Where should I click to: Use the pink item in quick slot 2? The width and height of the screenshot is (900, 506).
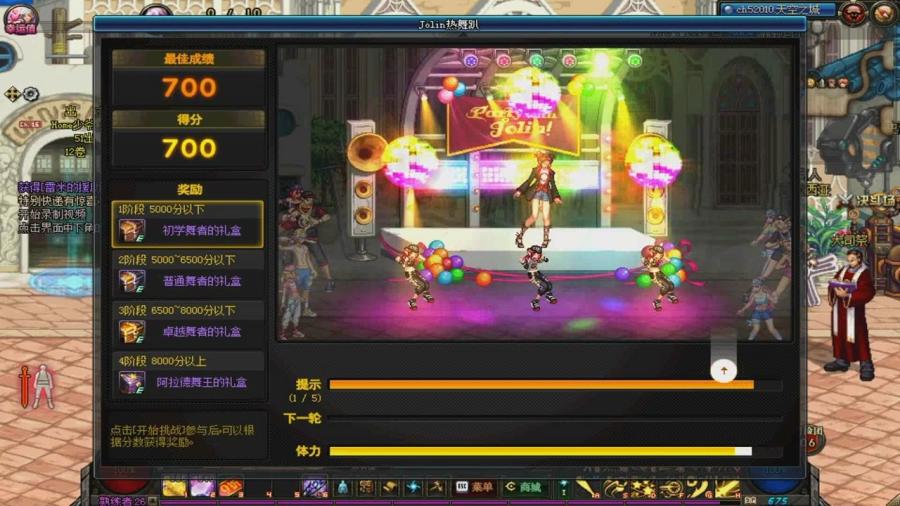(x=202, y=488)
